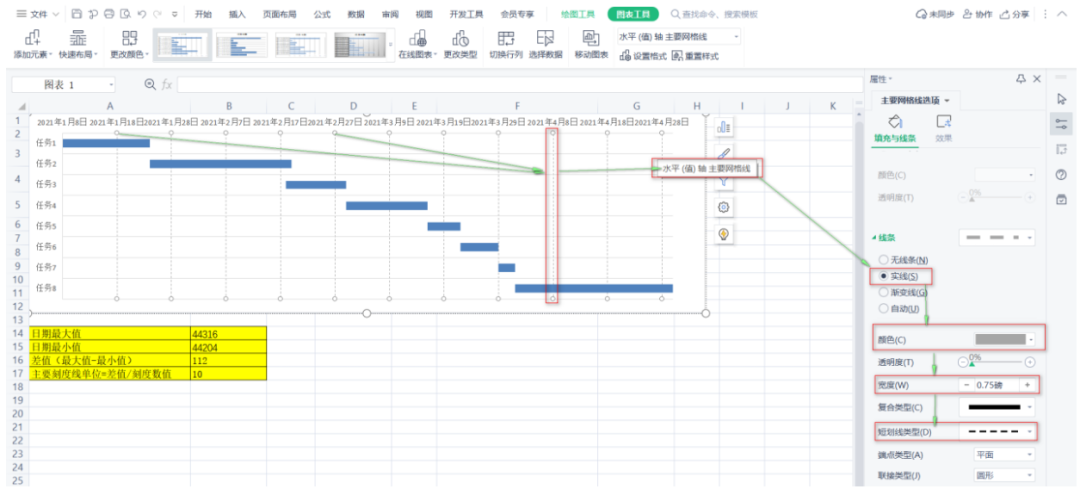Select the 无线条(N) radio option
This screenshot has width=1080, height=489.
(883, 260)
